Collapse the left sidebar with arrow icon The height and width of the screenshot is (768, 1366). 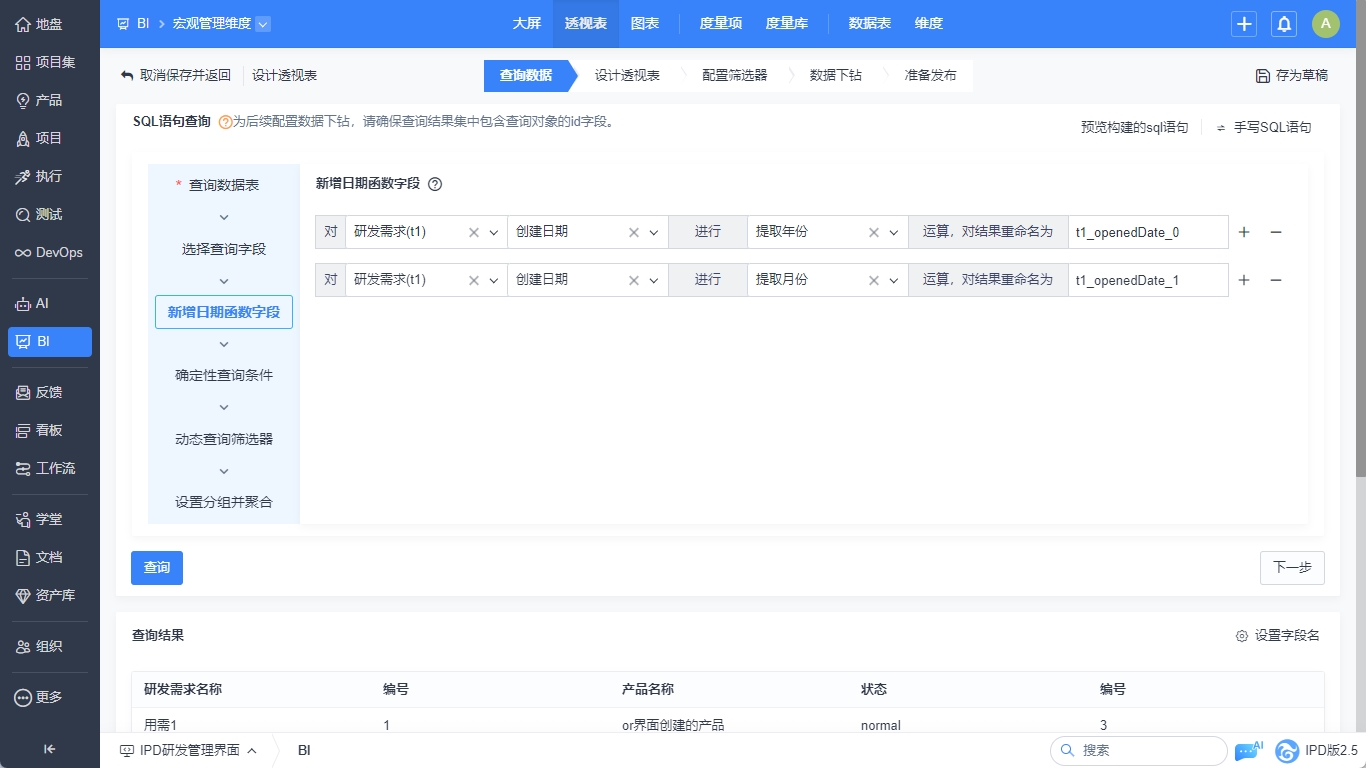[49, 749]
